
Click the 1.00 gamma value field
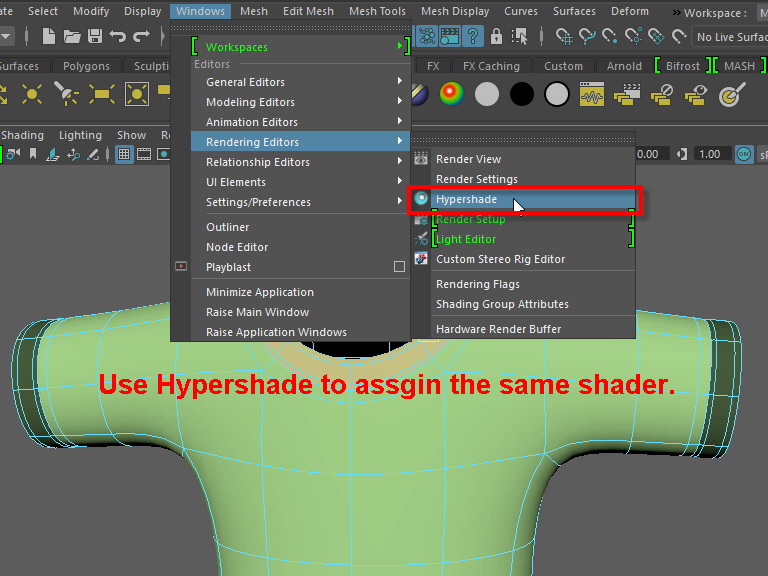710,154
